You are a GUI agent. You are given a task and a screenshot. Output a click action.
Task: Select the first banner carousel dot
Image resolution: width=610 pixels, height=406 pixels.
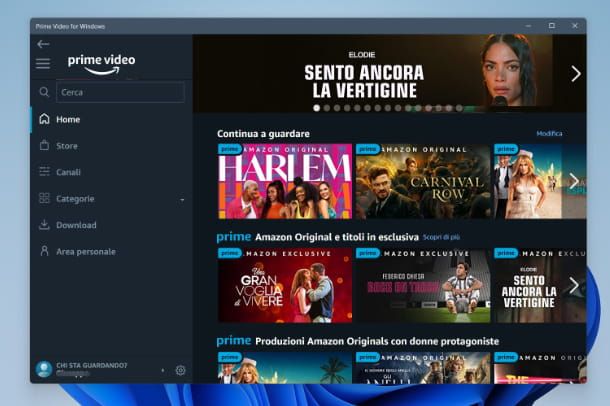317,108
